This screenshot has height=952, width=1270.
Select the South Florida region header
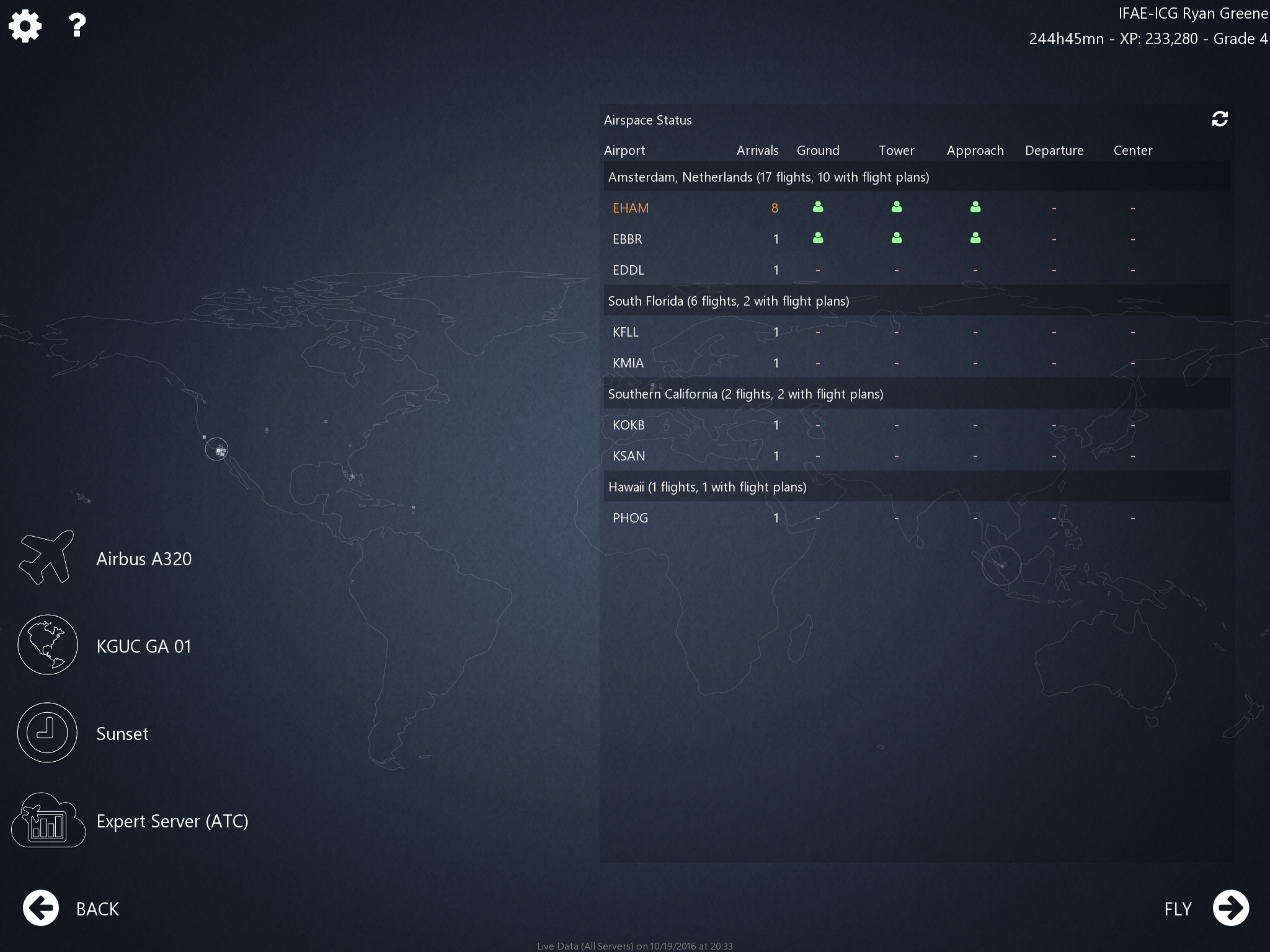tap(729, 301)
